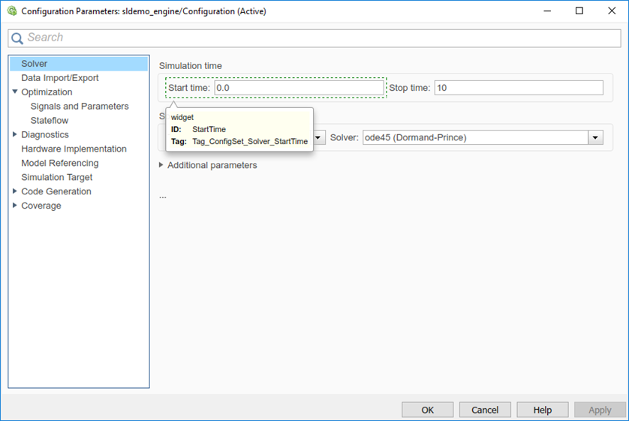Click the Cancel button
This screenshot has height=421, width=629.
tap(485, 410)
